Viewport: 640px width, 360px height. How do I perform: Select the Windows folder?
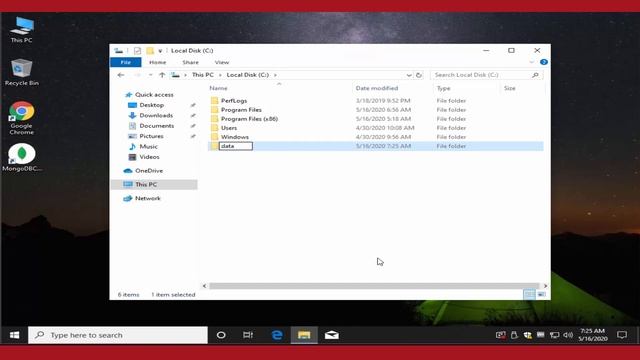pyautogui.click(x=235, y=137)
